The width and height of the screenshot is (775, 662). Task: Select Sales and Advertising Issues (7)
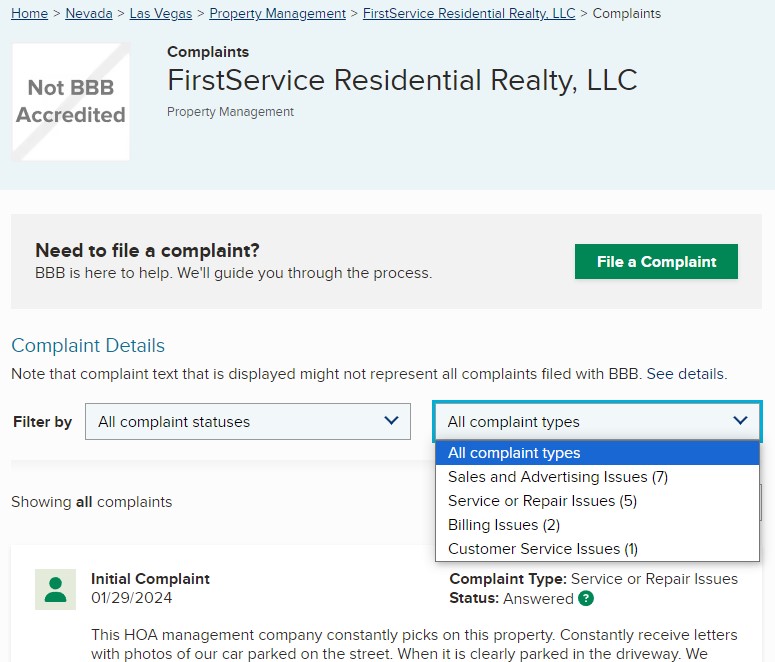[597, 477]
